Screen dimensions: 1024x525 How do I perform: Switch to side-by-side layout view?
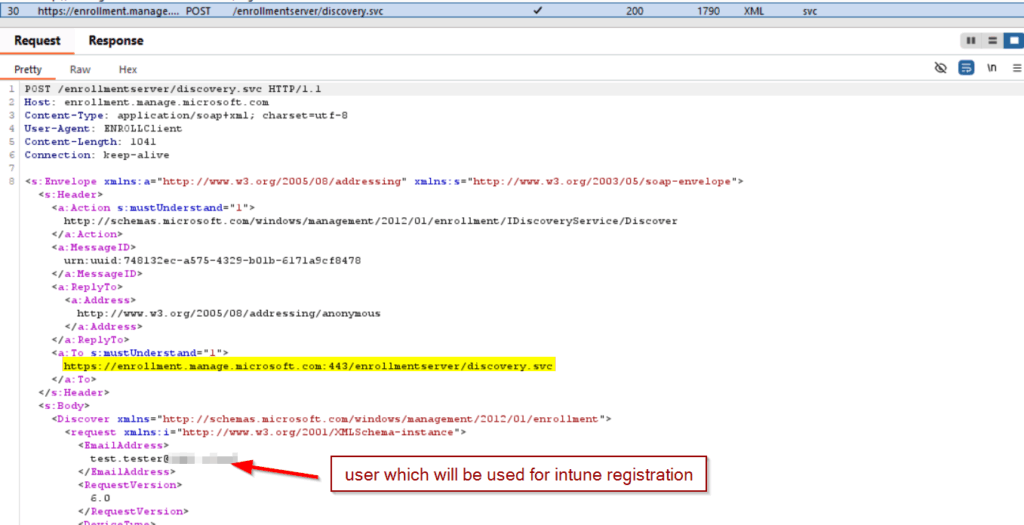pos(970,41)
